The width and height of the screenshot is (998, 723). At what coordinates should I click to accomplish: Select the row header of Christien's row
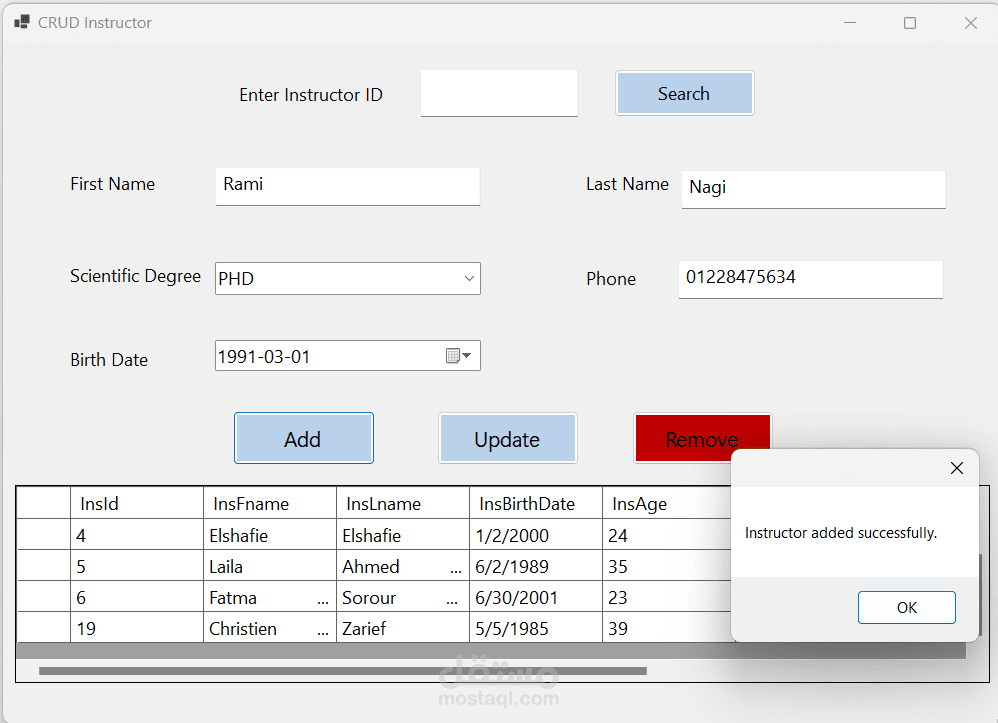(43, 628)
